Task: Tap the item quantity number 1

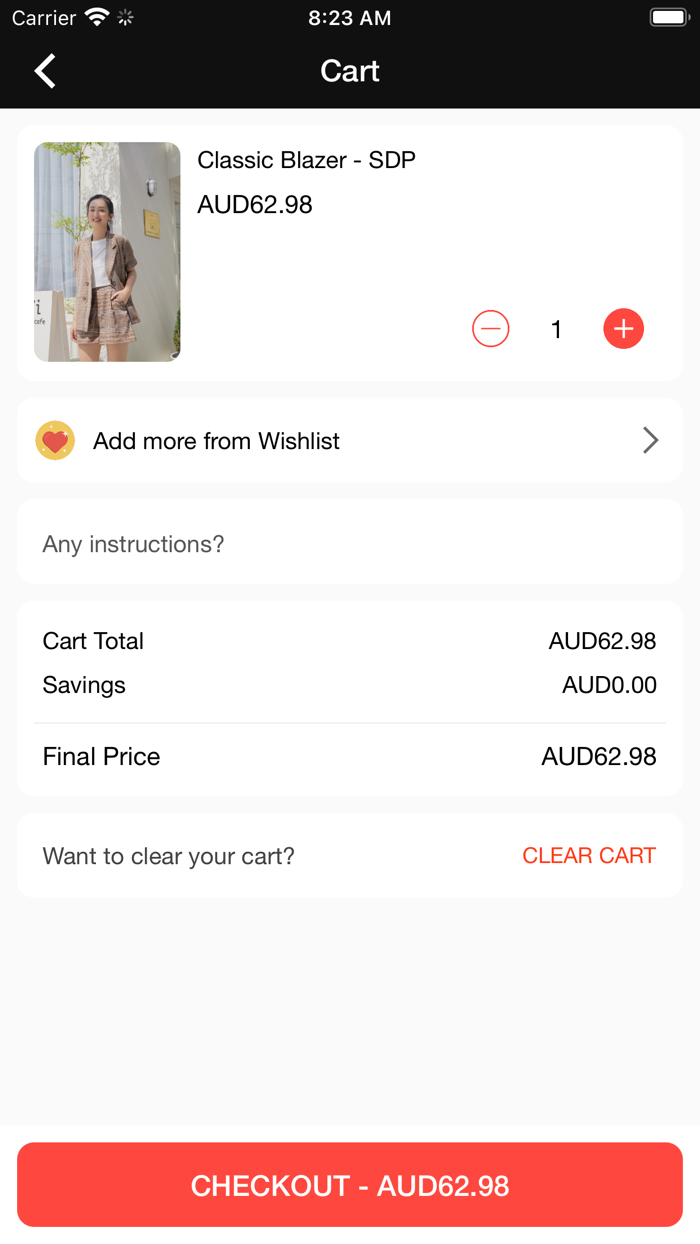Action: (x=557, y=329)
